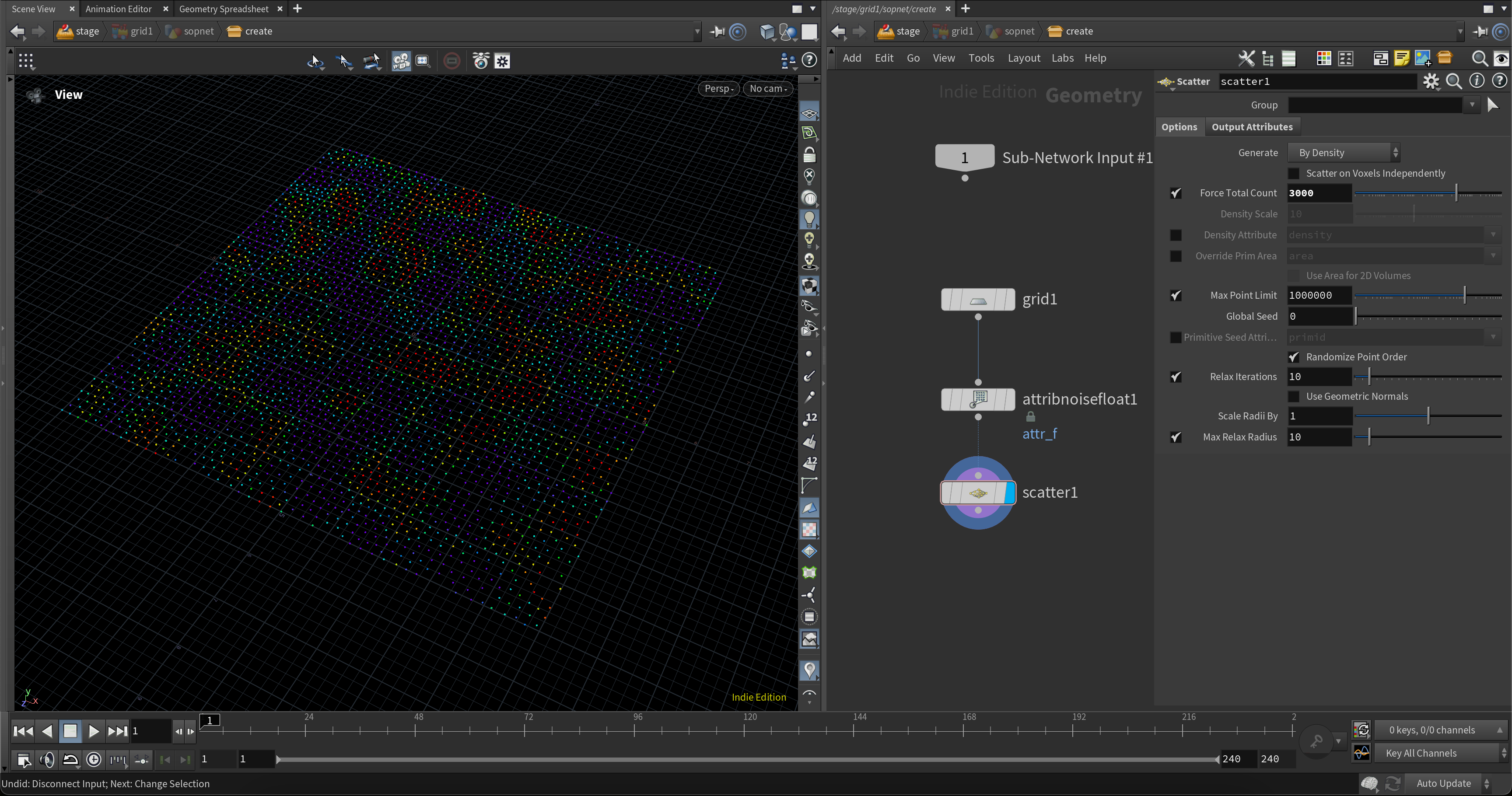Click the viewport display options lightbulb icon
Screen dimensions: 1512x796
point(809,219)
